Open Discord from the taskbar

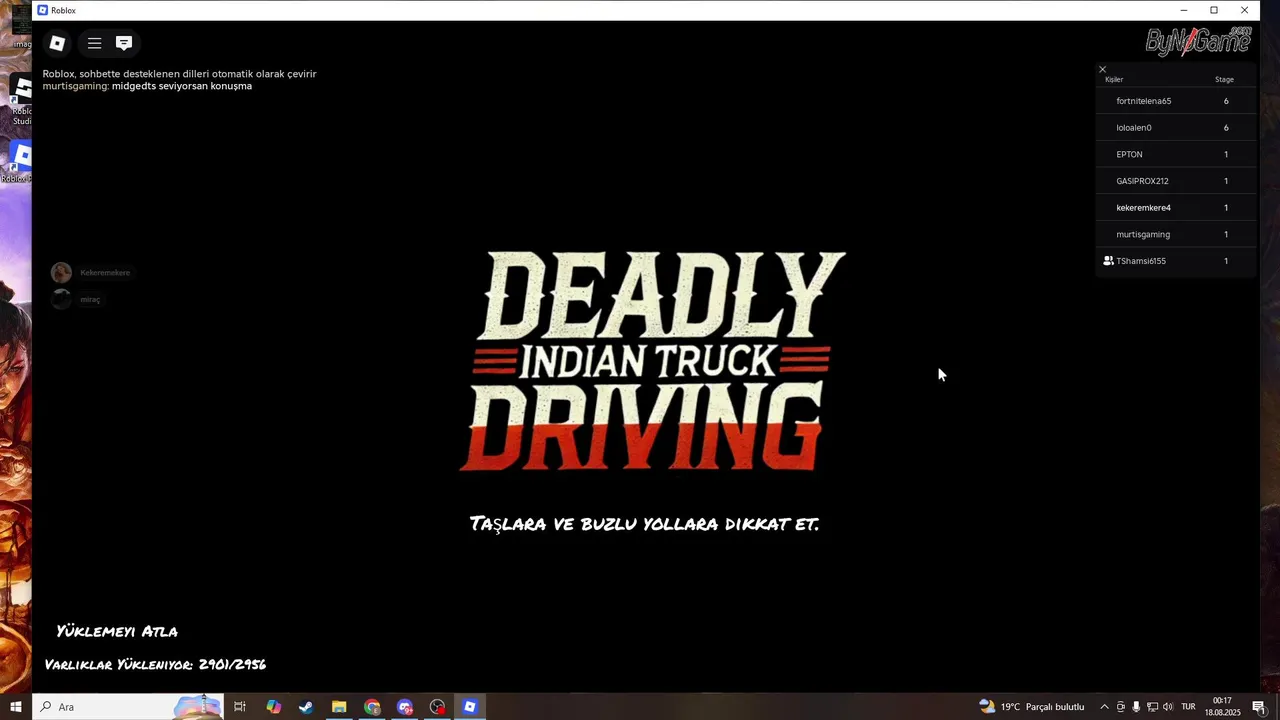tap(405, 707)
